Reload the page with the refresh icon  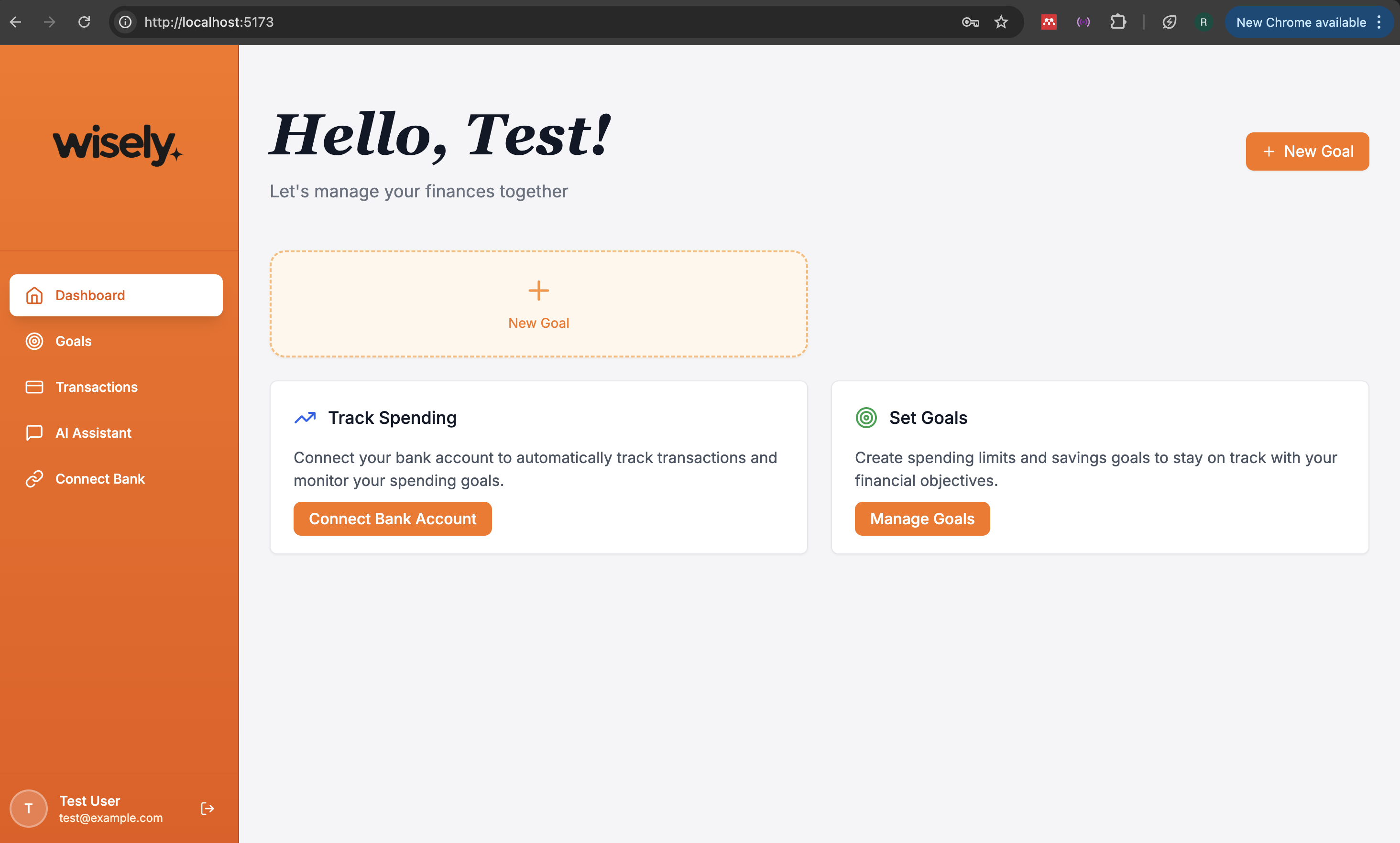pos(84,22)
